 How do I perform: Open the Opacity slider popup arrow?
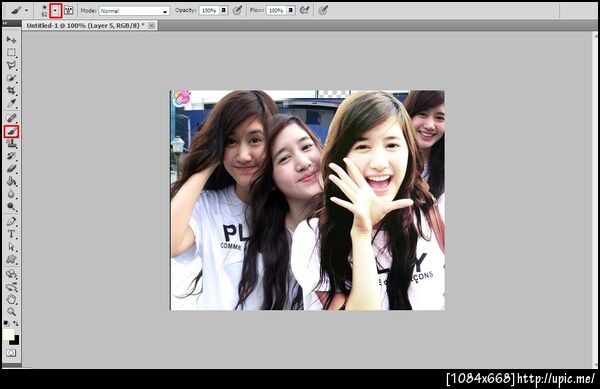tap(224, 10)
